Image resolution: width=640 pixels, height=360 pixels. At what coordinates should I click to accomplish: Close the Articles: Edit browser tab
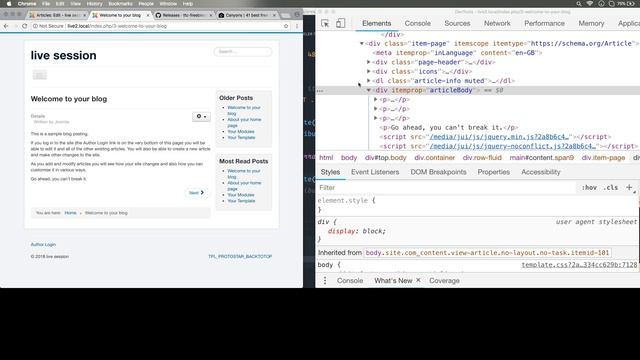[x=84, y=15]
